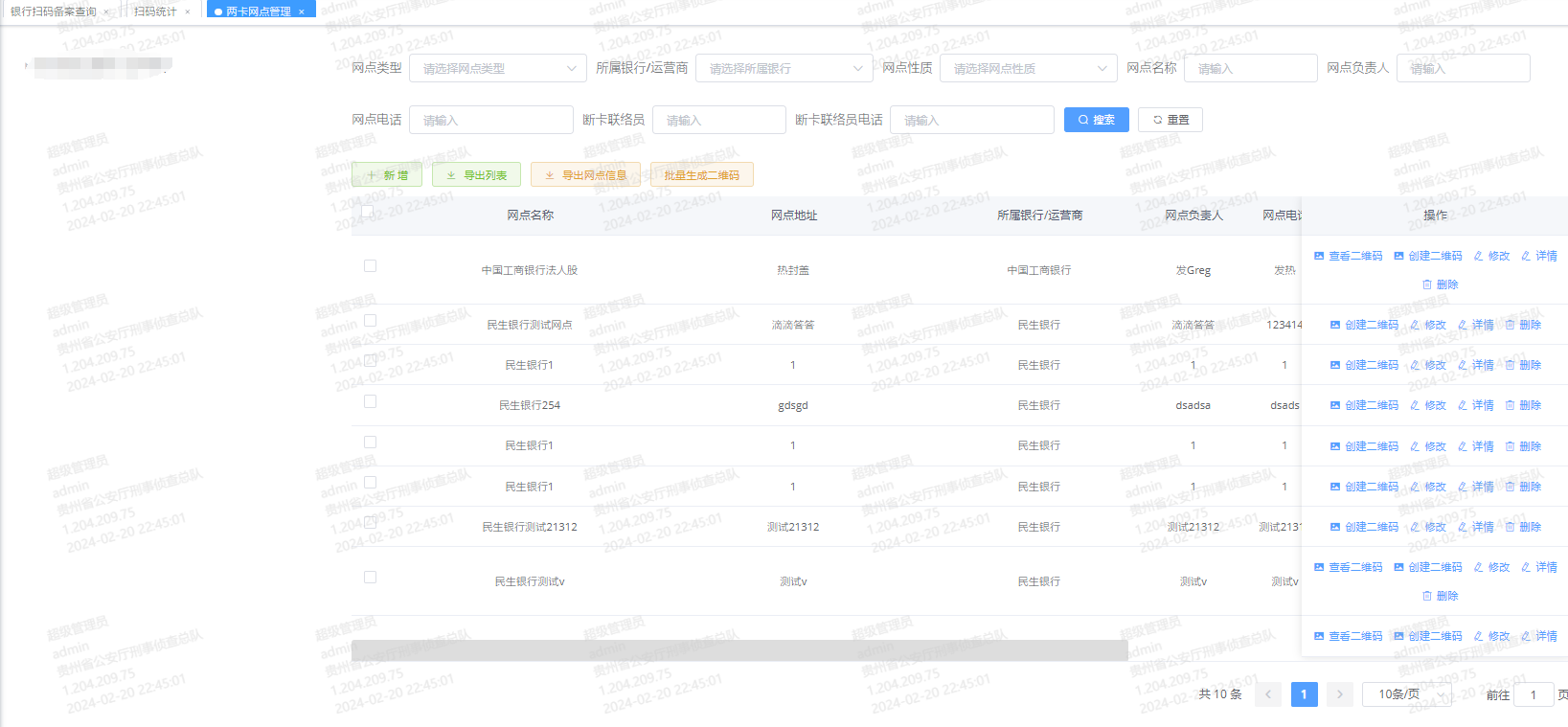The image size is (1568, 727).
Task: Delete the 中国工商银行法人股 row
Action: 1441,284
